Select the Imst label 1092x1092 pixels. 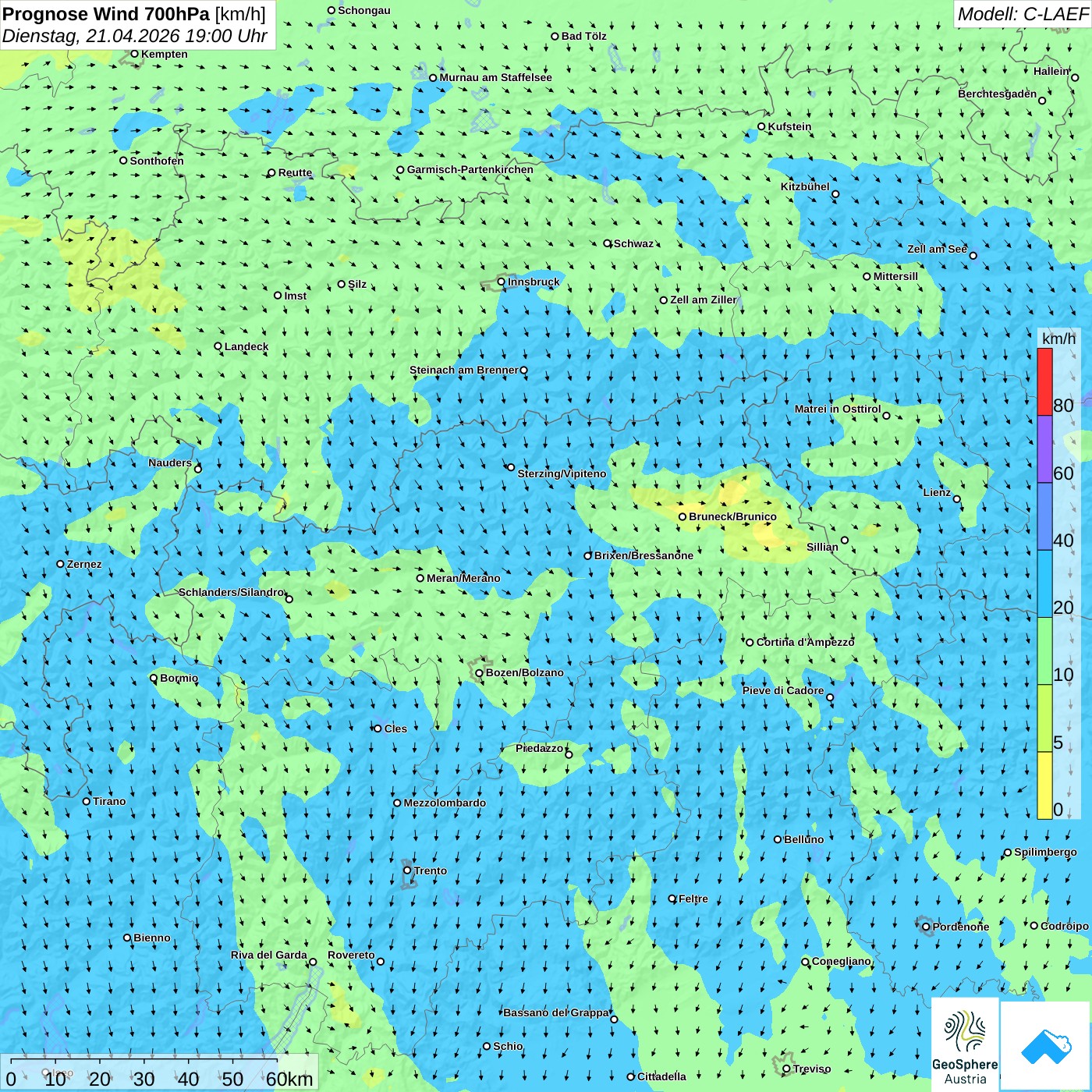296,296
